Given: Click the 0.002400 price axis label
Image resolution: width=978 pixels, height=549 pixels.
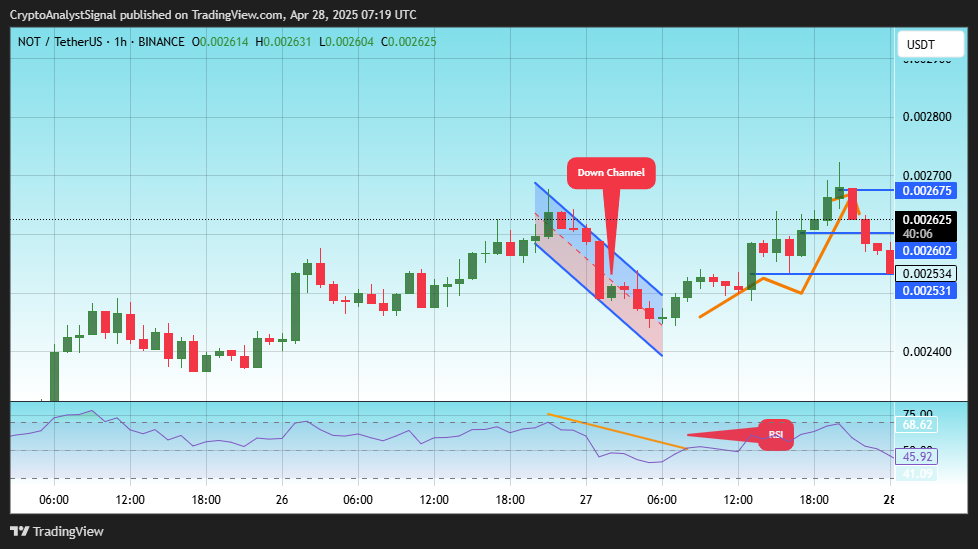Looking at the screenshot, I should click(927, 352).
